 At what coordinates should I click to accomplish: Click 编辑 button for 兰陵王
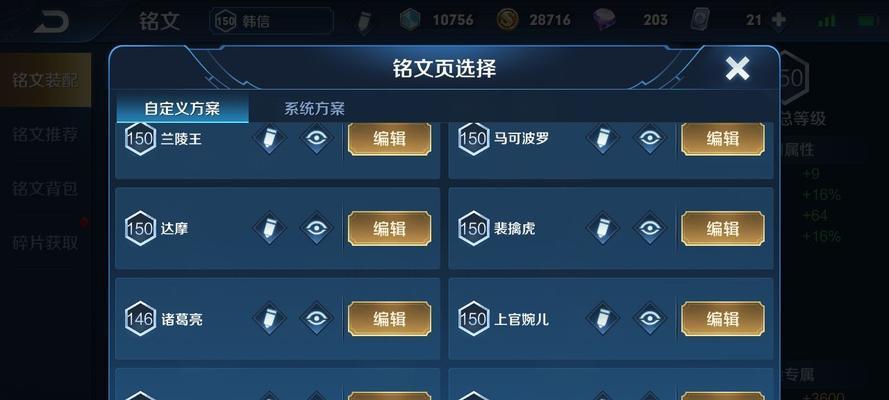coord(390,139)
